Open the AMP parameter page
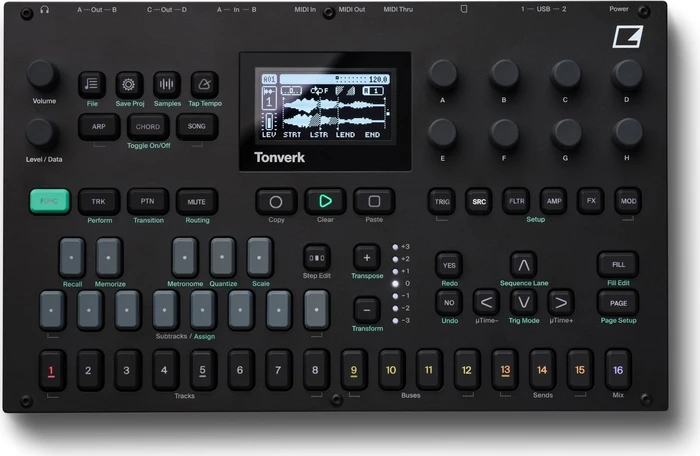Screen dimensions: 700x456 click(x=554, y=201)
